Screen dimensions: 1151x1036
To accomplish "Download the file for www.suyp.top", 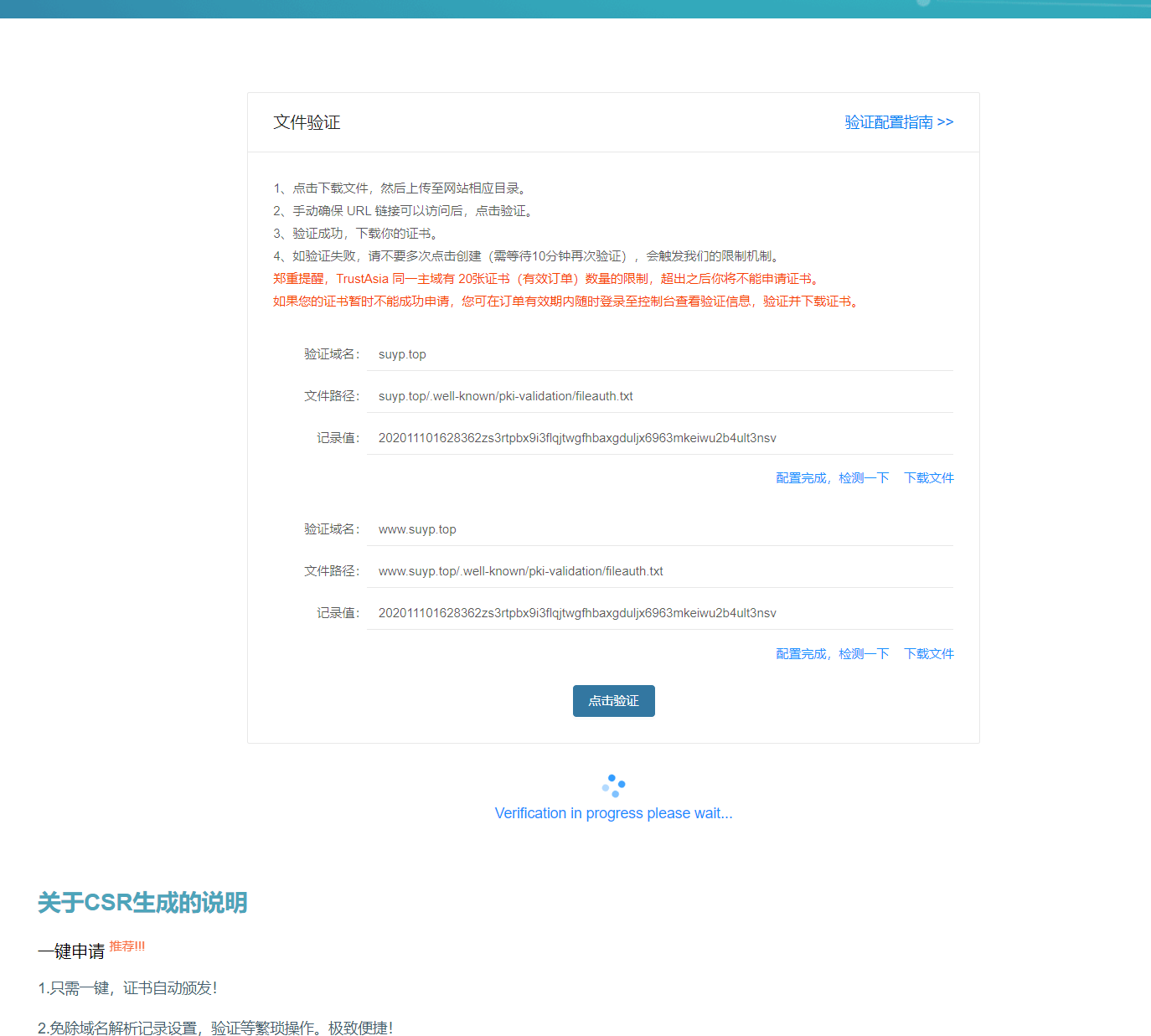I will [x=928, y=654].
